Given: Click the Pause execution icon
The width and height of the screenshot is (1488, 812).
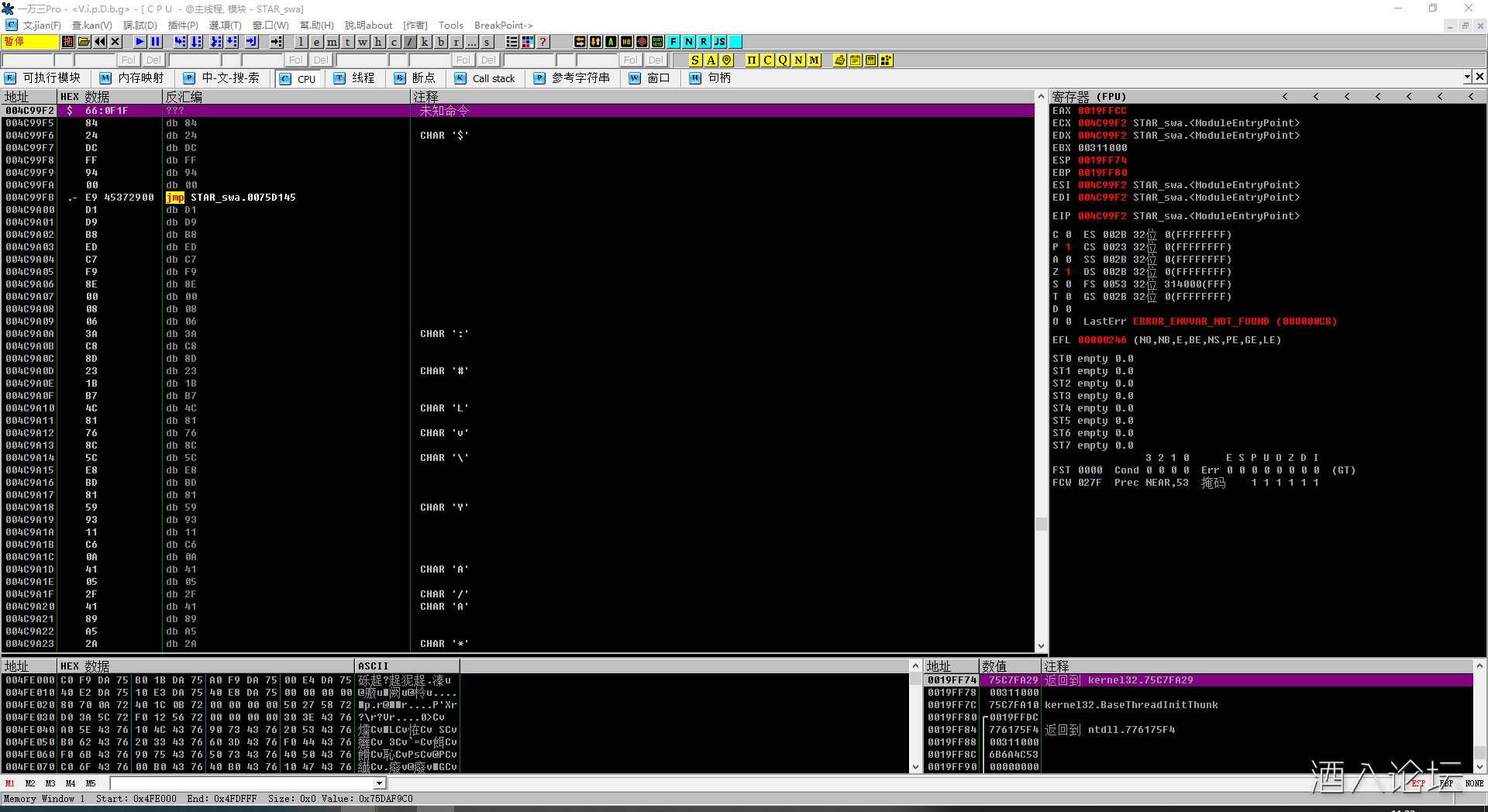Looking at the screenshot, I should click(155, 42).
